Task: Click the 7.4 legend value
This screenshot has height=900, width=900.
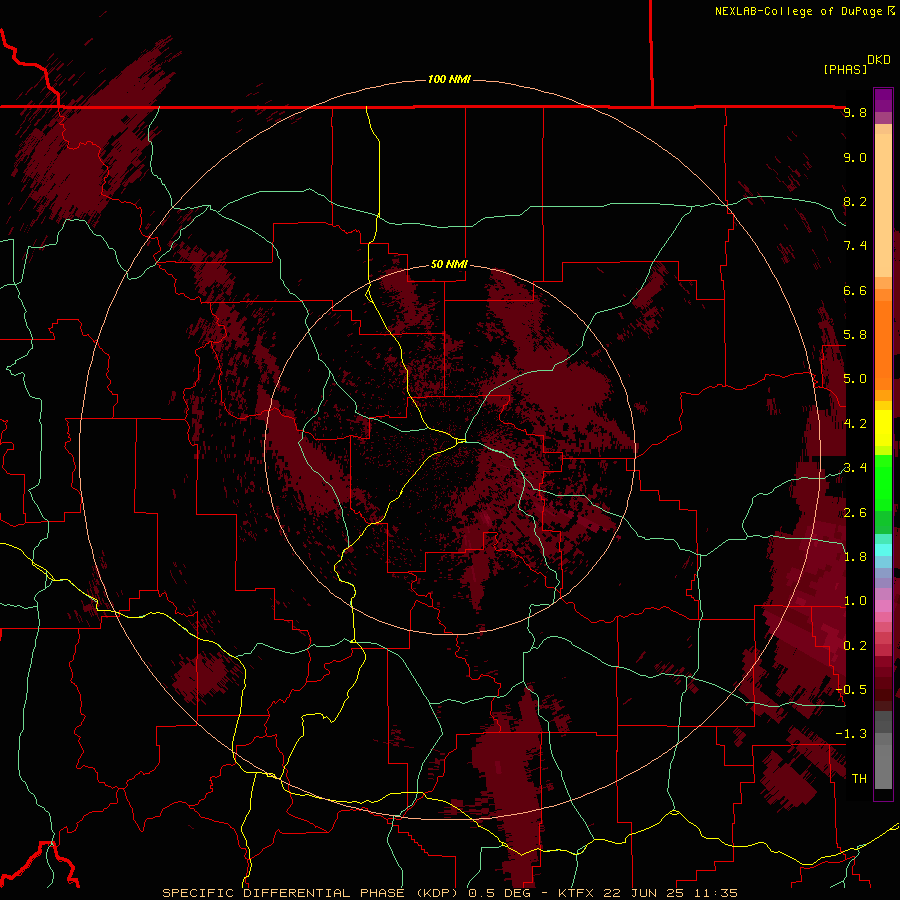Action: pos(855,246)
